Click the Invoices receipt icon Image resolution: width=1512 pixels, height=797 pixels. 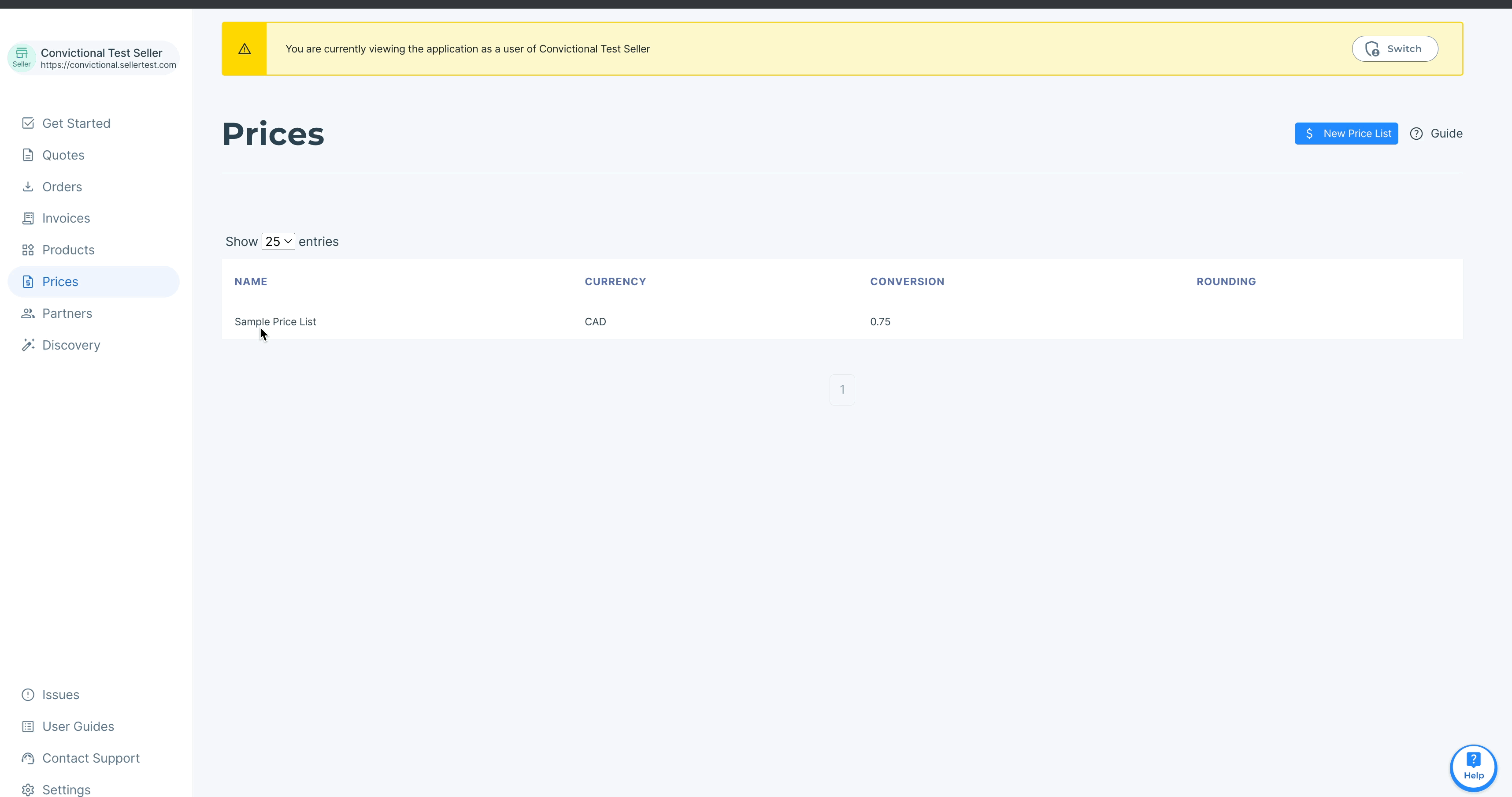coord(28,219)
